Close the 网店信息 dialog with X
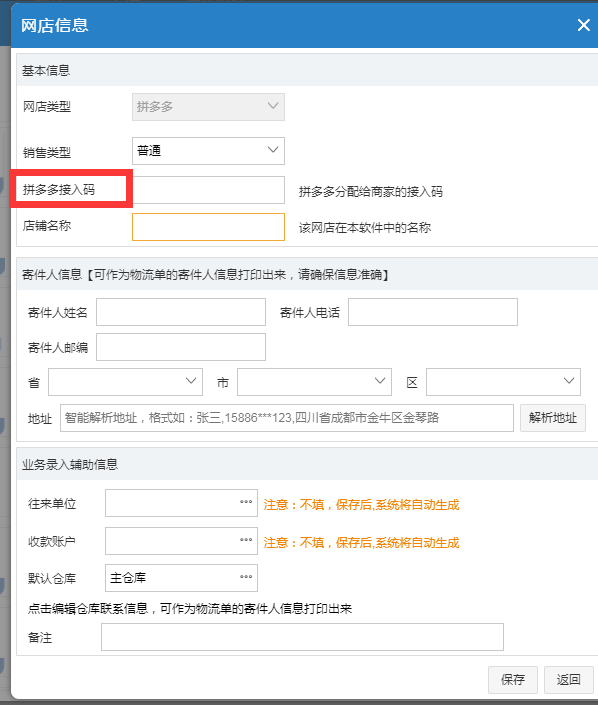The height and width of the screenshot is (705, 598). pos(583,25)
